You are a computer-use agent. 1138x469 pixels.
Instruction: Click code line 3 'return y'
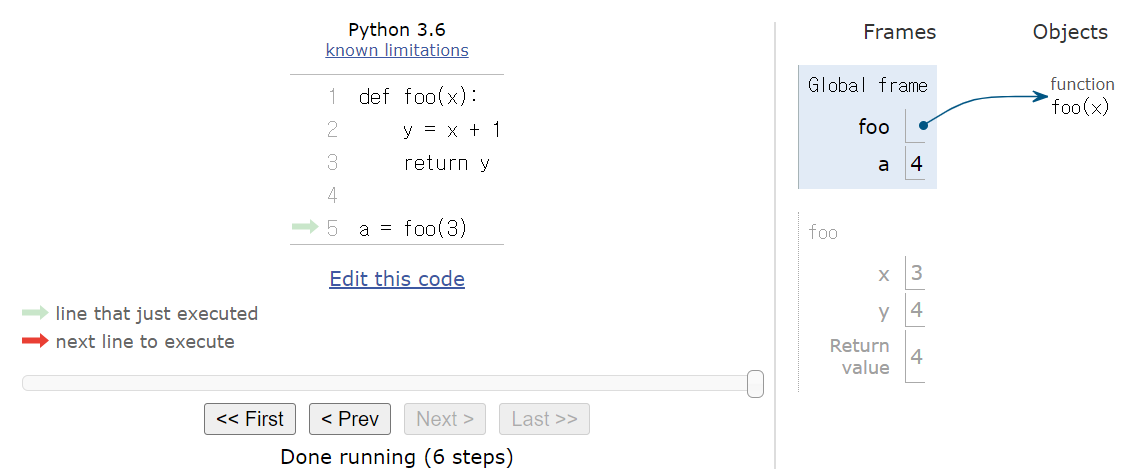click(x=447, y=163)
